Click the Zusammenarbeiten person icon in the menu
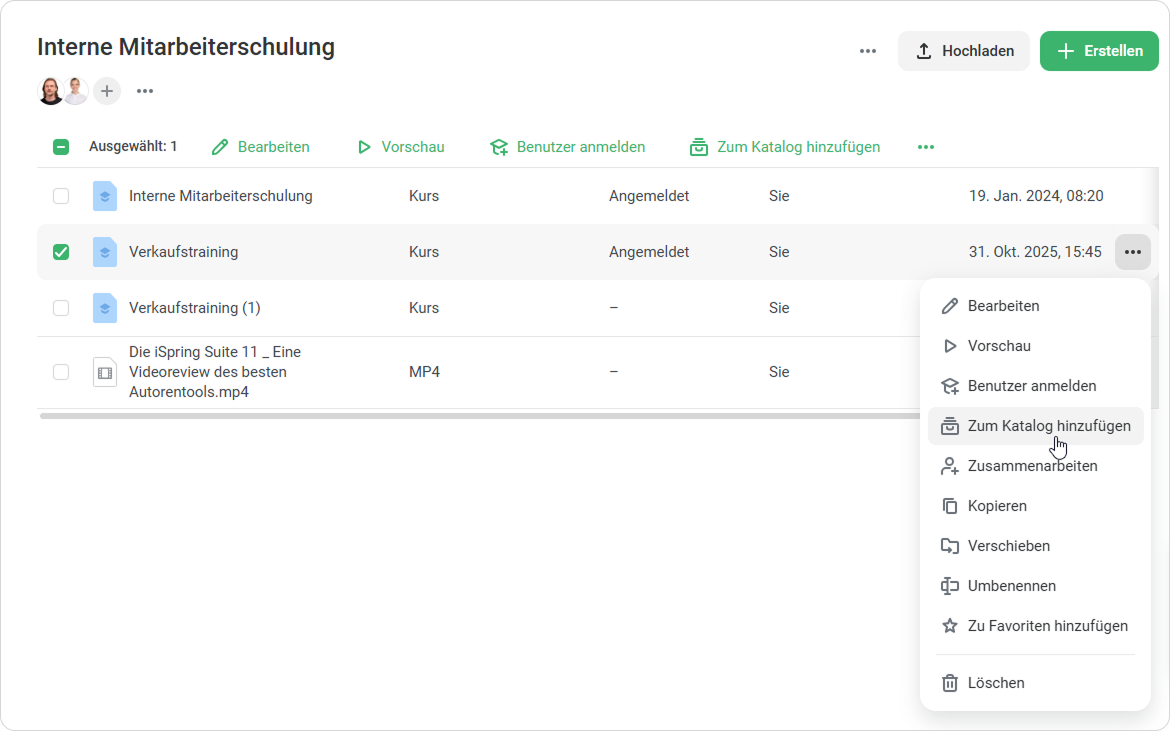The height and width of the screenshot is (731, 1170). click(x=950, y=466)
